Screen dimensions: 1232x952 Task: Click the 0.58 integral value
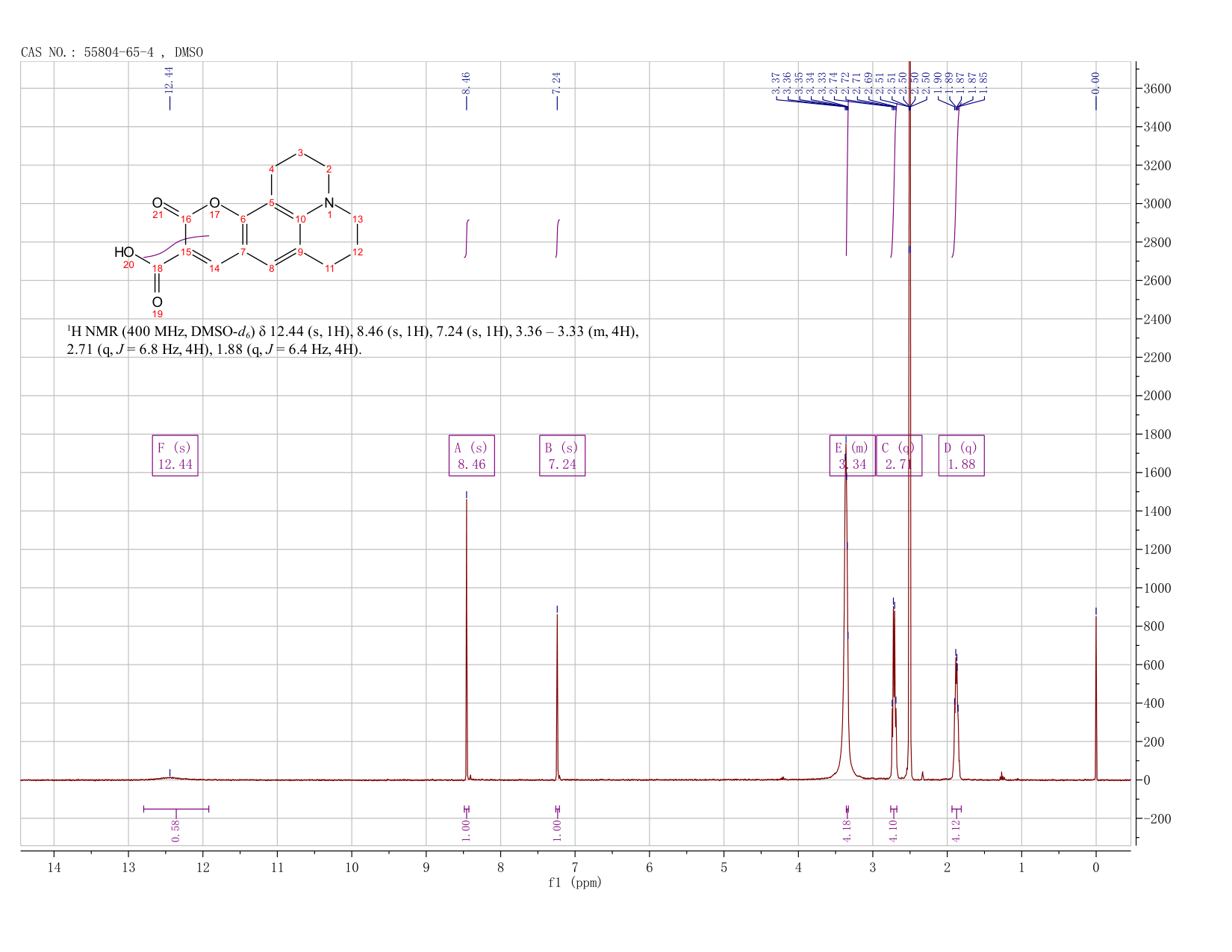point(175,831)
